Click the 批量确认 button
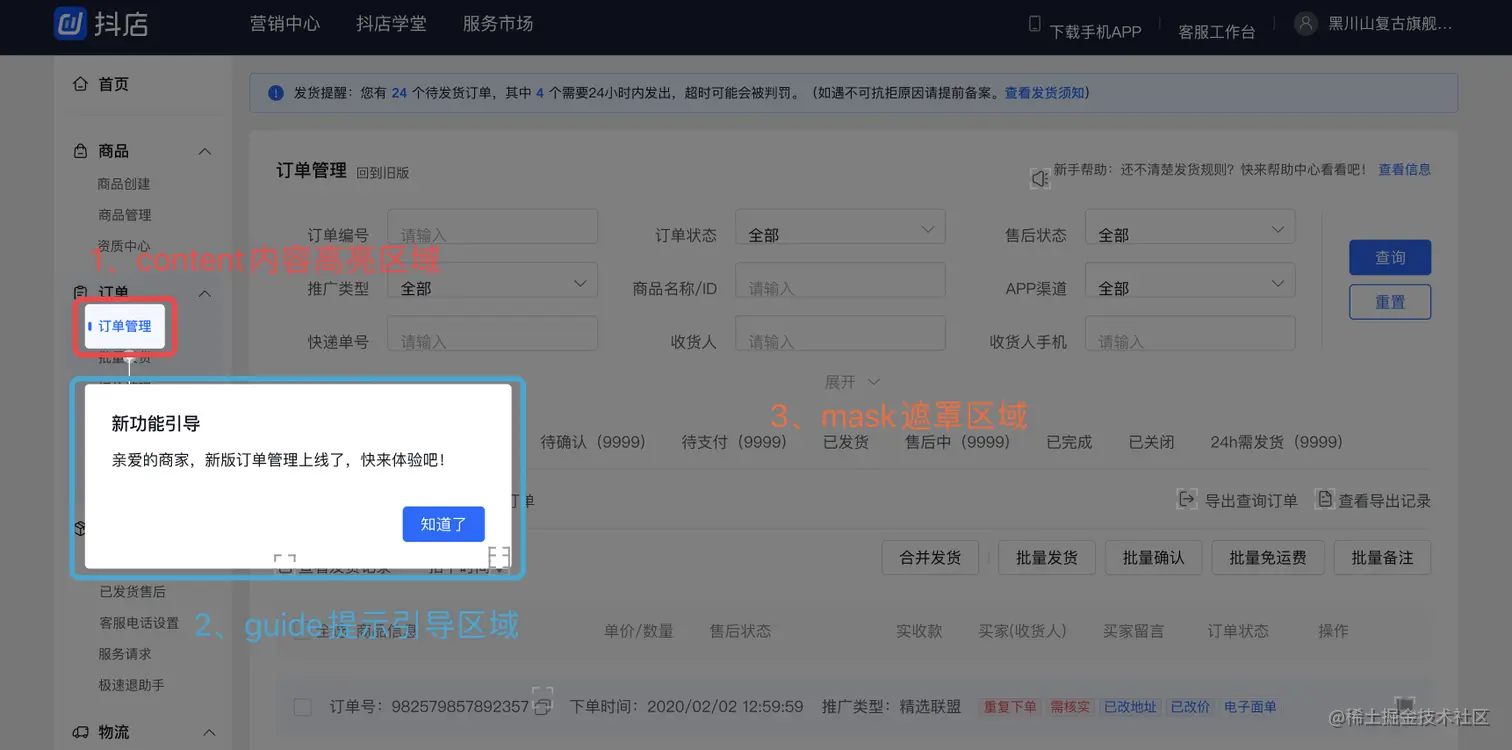This screenshot has width=1512, height=750. [x=1154, y=558]
